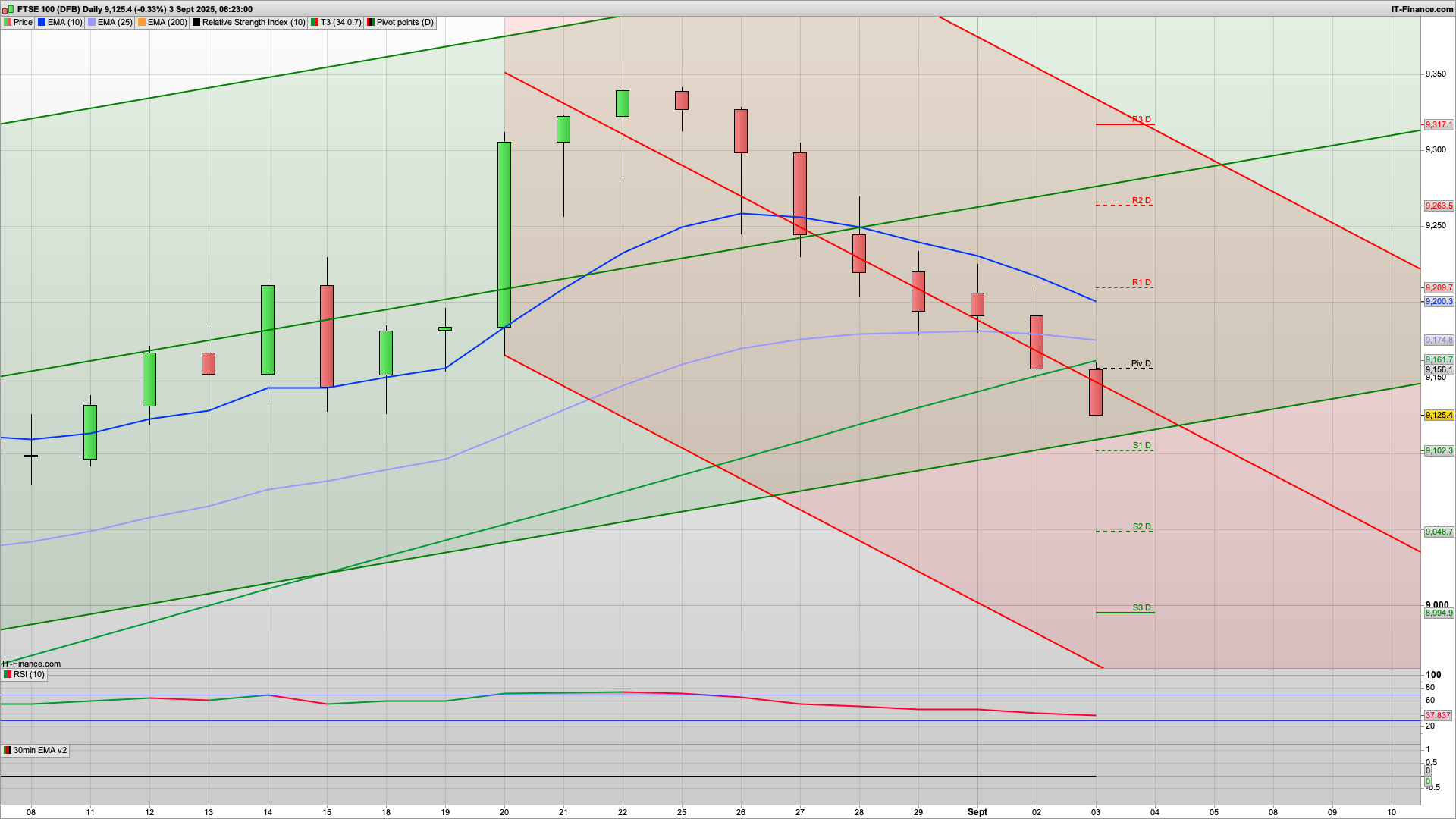
Task: Click the 20 date label on the time axis
Action: point(504,812)
